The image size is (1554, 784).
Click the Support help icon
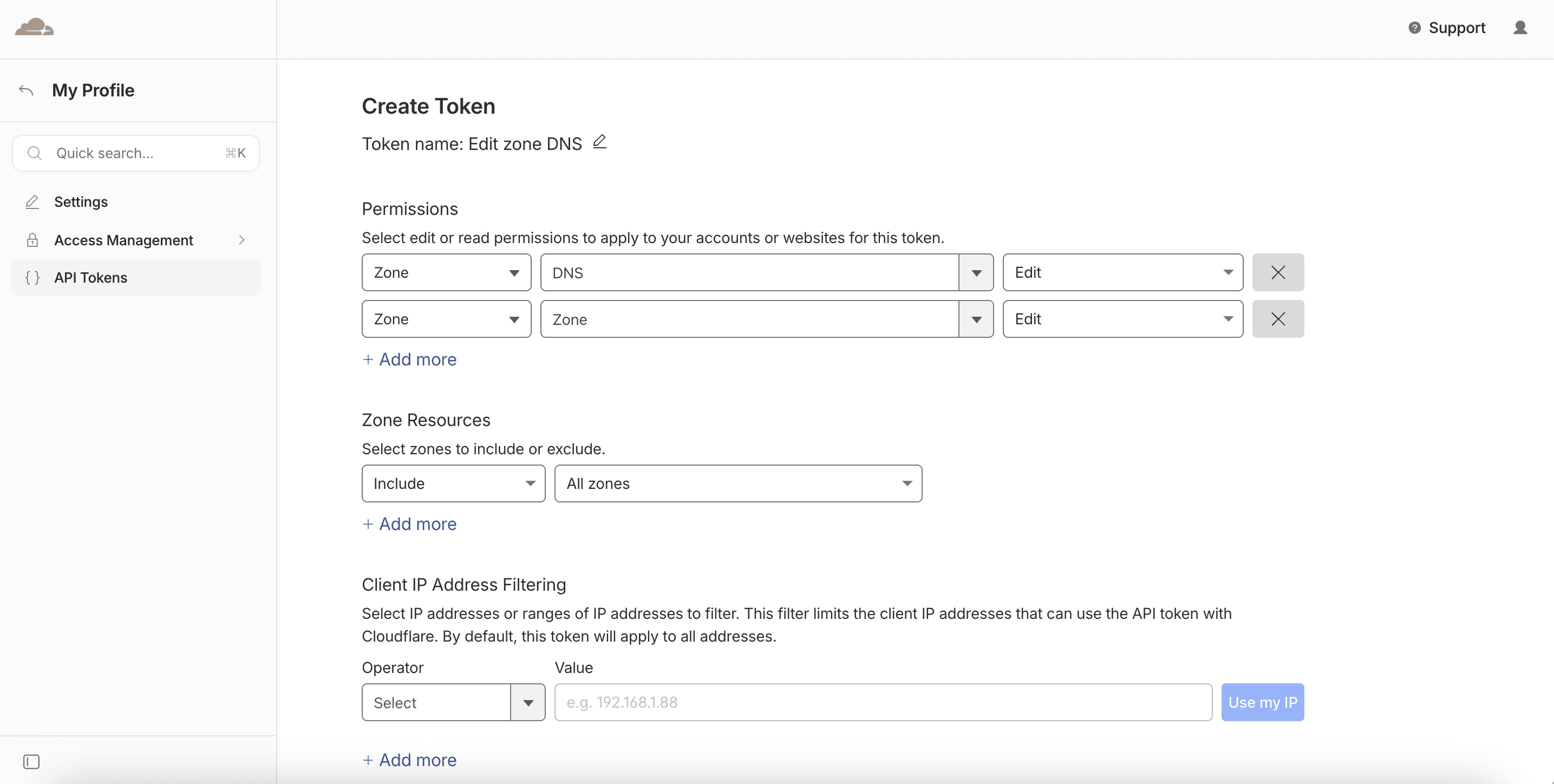point(1414,28)
